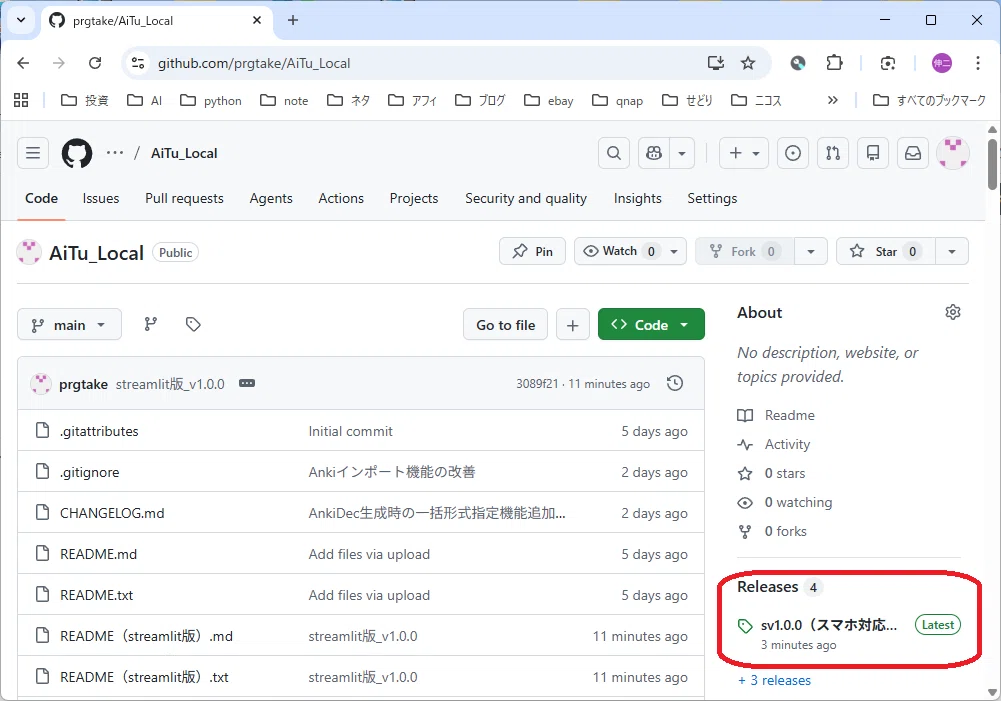Open AiTu_Local breadcrumb link

(184, 153)
